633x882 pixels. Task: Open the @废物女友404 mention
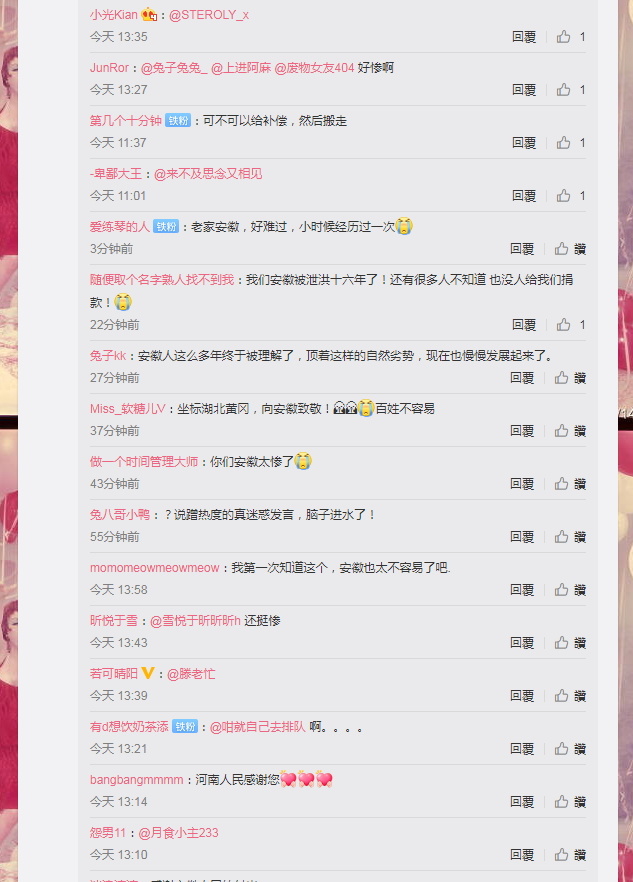coord(315,68)
